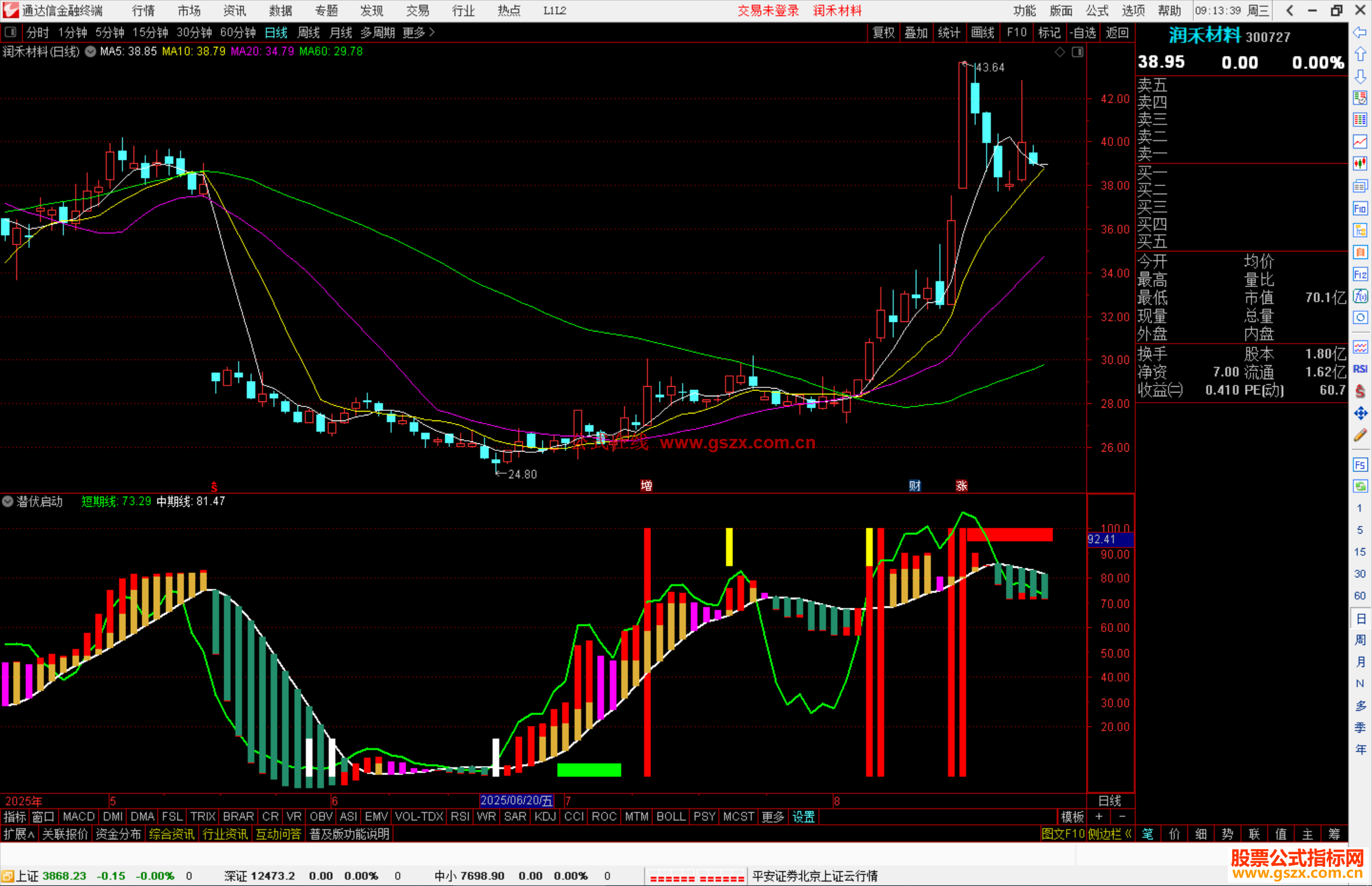1372x886 pixels.
Task: Open the F12 trading sidebar icon
Action: click(1360, 274)
